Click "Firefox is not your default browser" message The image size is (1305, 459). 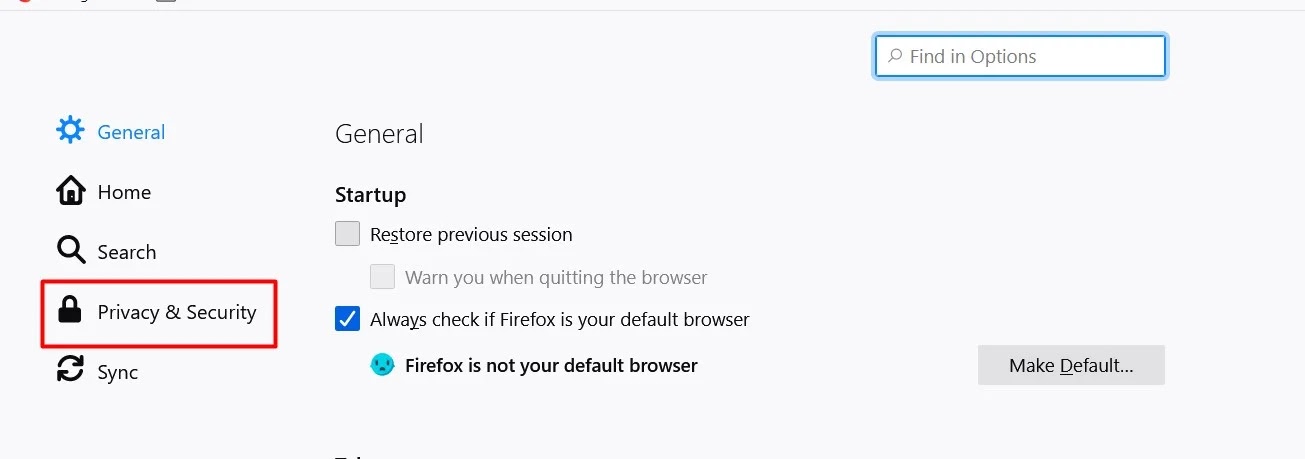pos(551,365)
